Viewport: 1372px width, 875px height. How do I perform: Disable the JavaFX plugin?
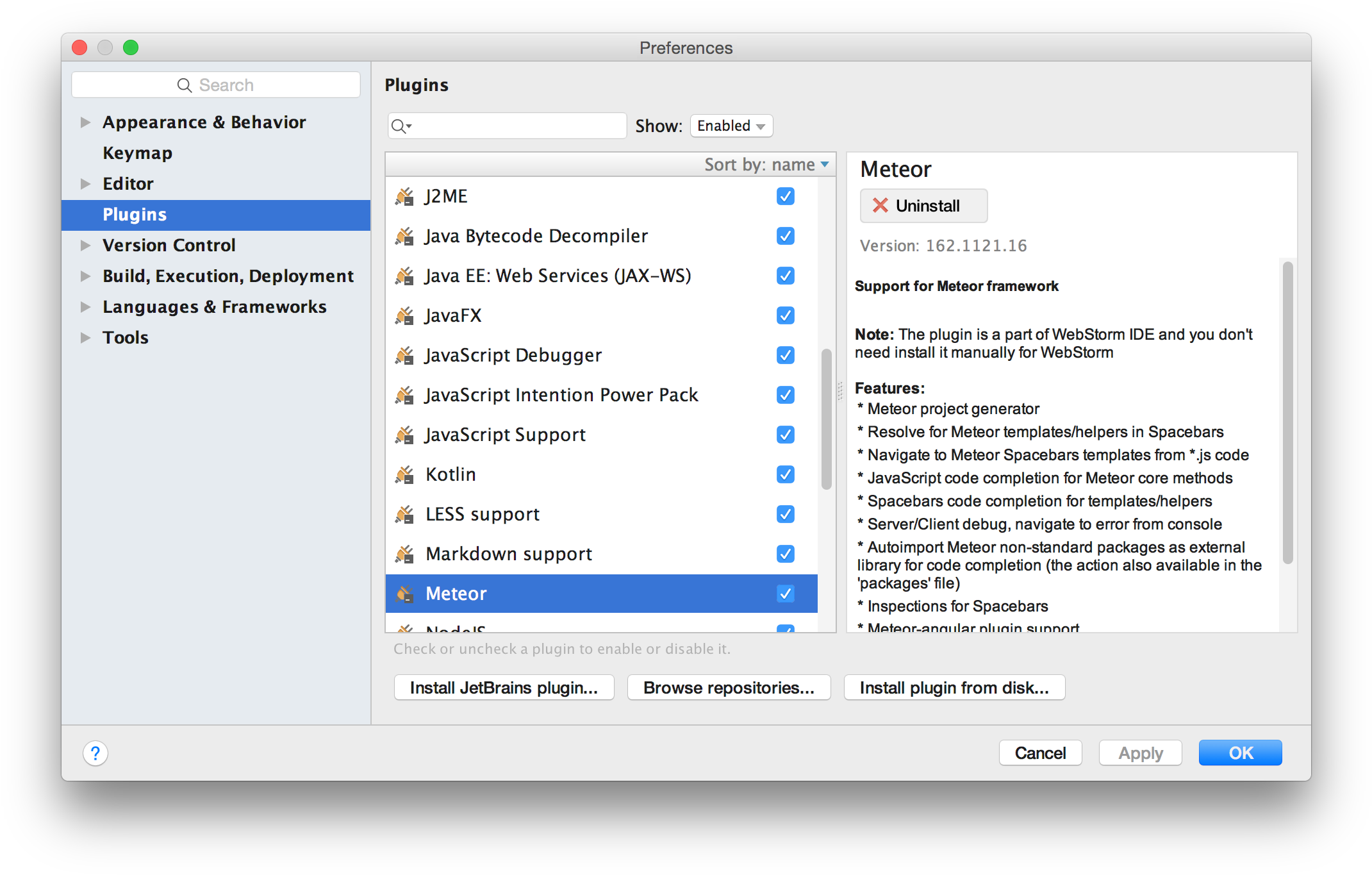click(785, 315)
